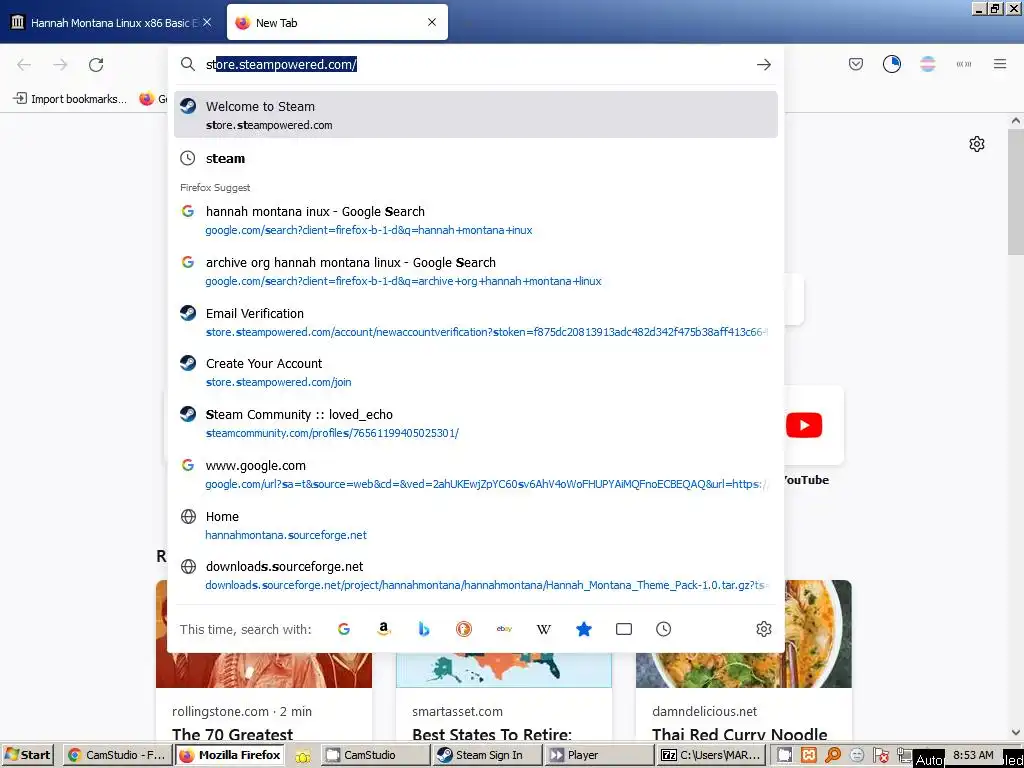1024x768 pixels.
Task: Open smartasset.com Best States To Retire card
Action: tap(504, 661)
